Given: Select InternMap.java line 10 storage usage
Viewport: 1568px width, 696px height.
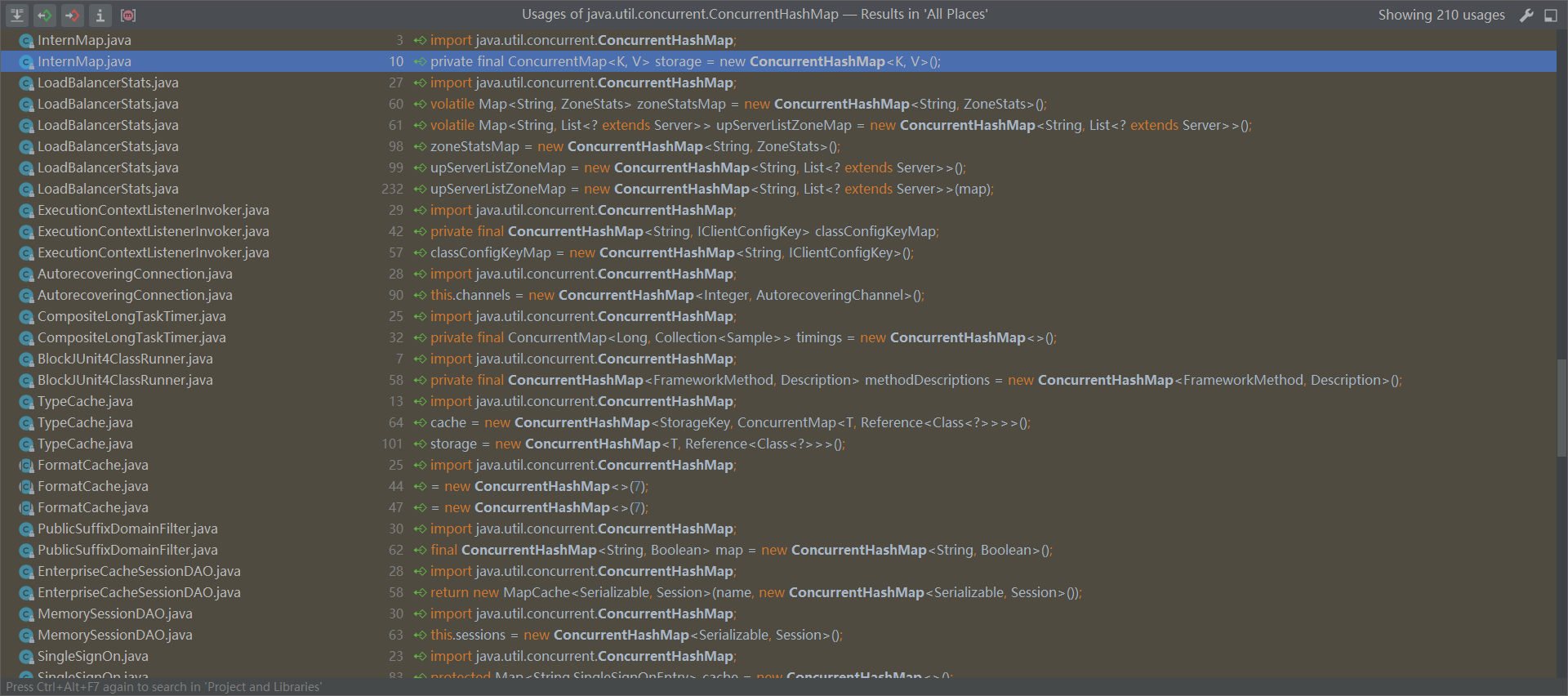Looking at the screenshot, I should click(778, 61).
